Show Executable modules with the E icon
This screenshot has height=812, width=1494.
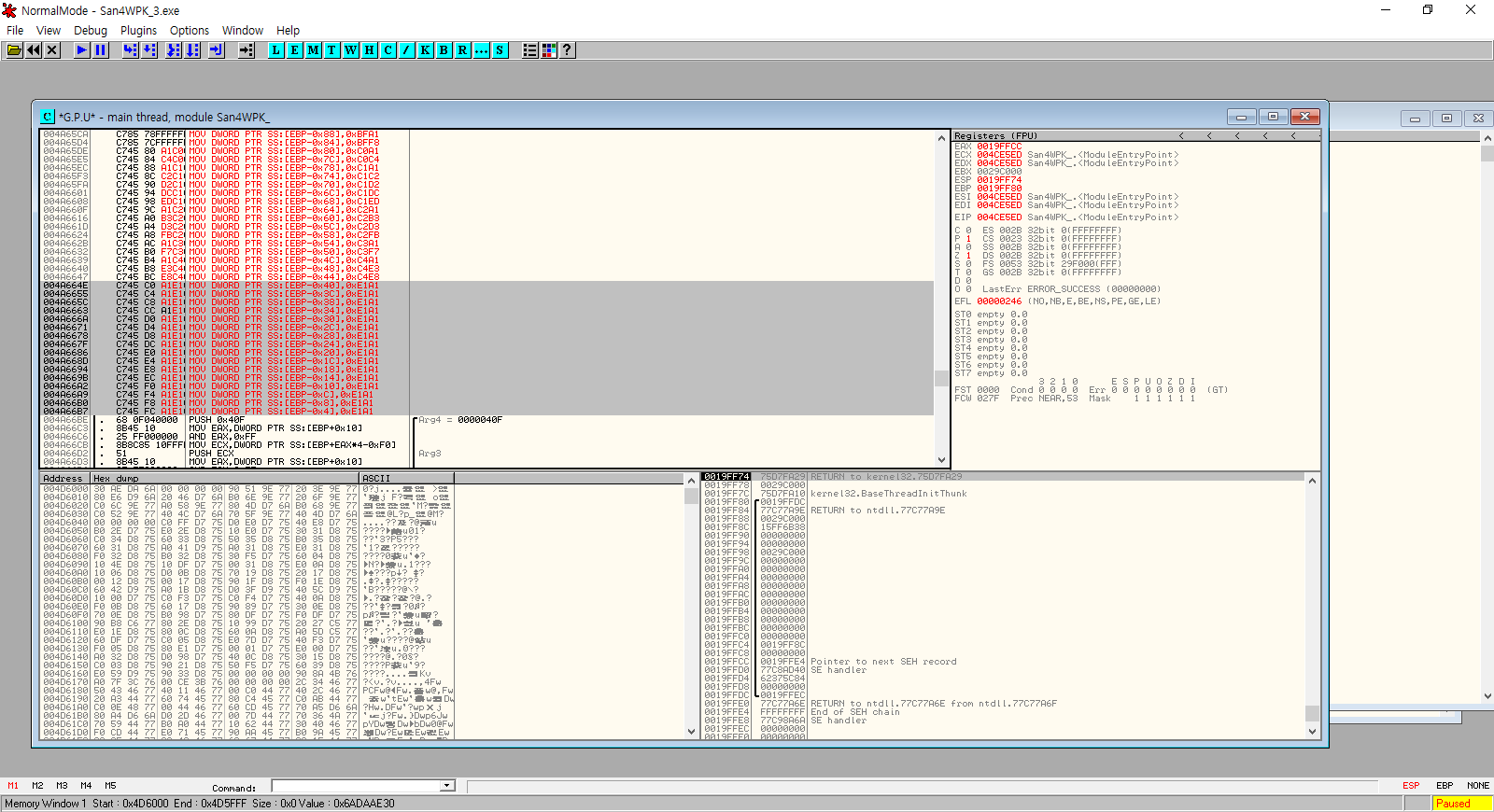295,50
